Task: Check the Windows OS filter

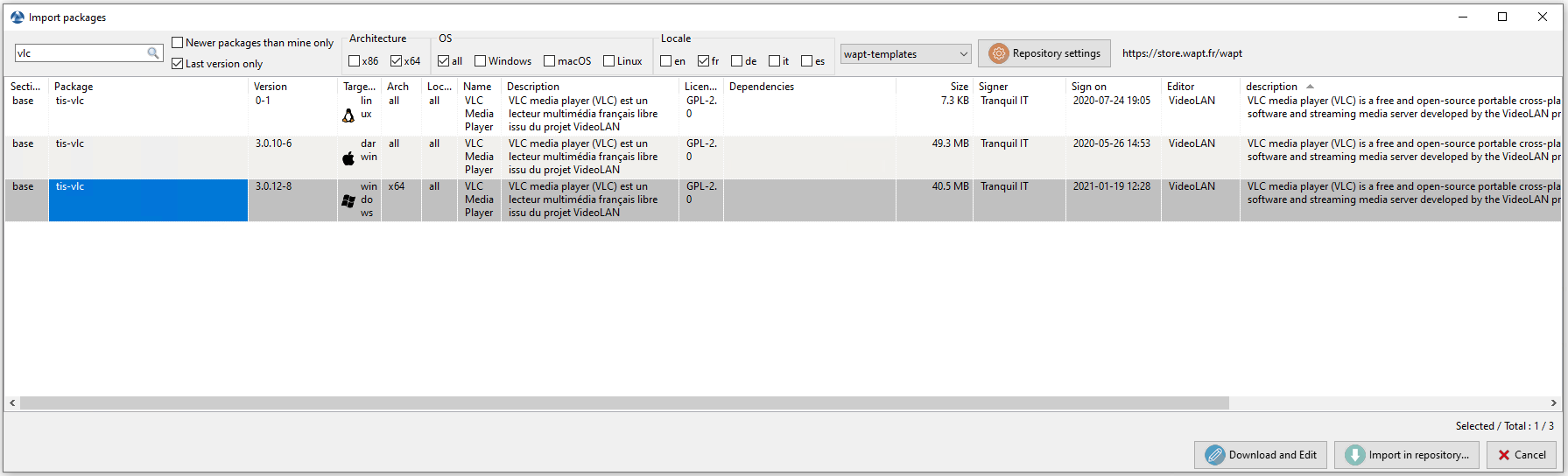Action: click(x=481, y=61)
